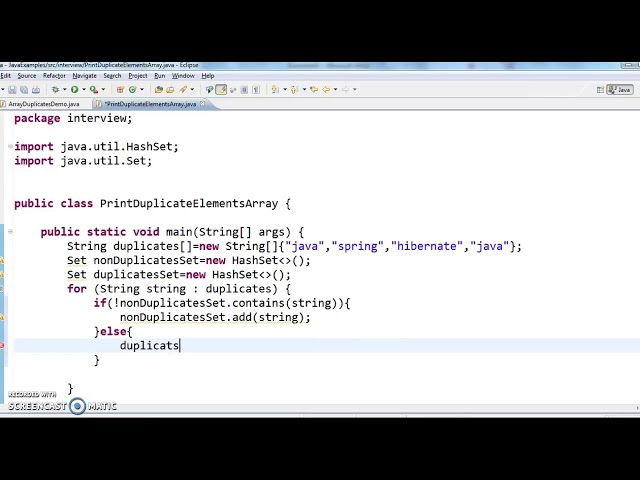Image resolution: width=640 pixels, height=480 pixels.
Task: Click class name PrintDuplicateElementsArray in code
Action: click(x=189, y=203)
